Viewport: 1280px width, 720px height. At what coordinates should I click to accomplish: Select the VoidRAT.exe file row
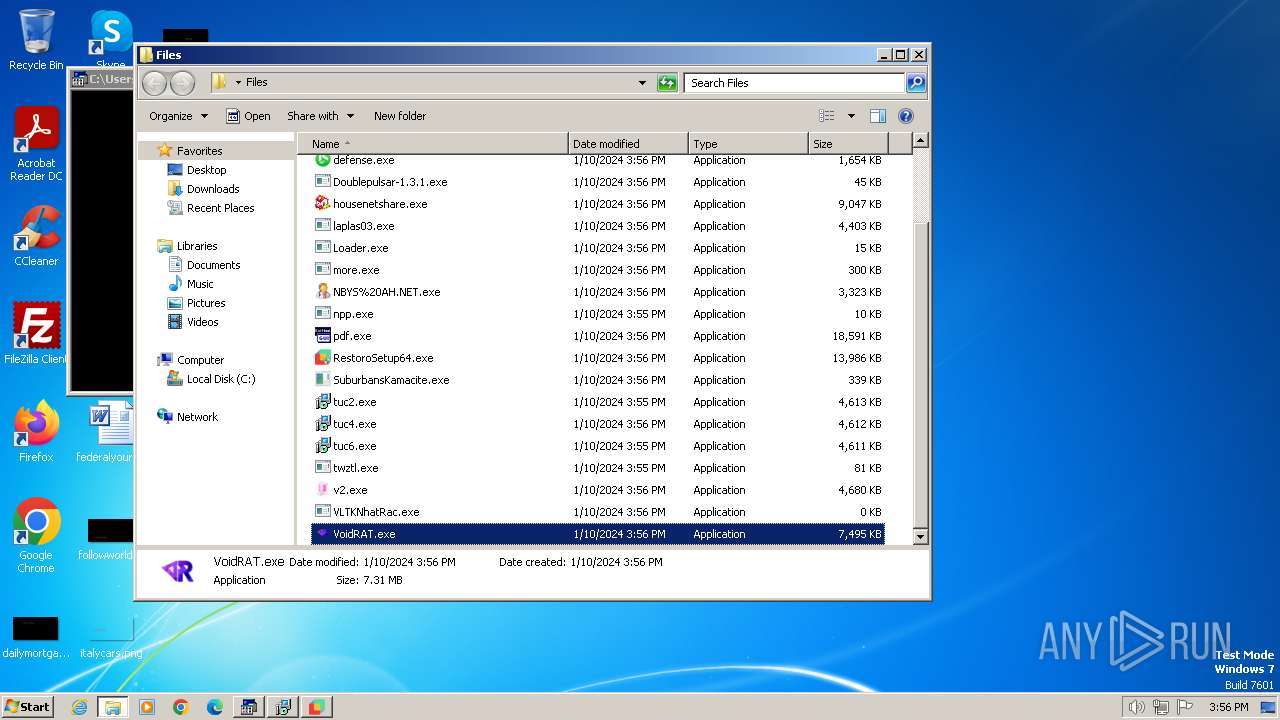(598, 534)
